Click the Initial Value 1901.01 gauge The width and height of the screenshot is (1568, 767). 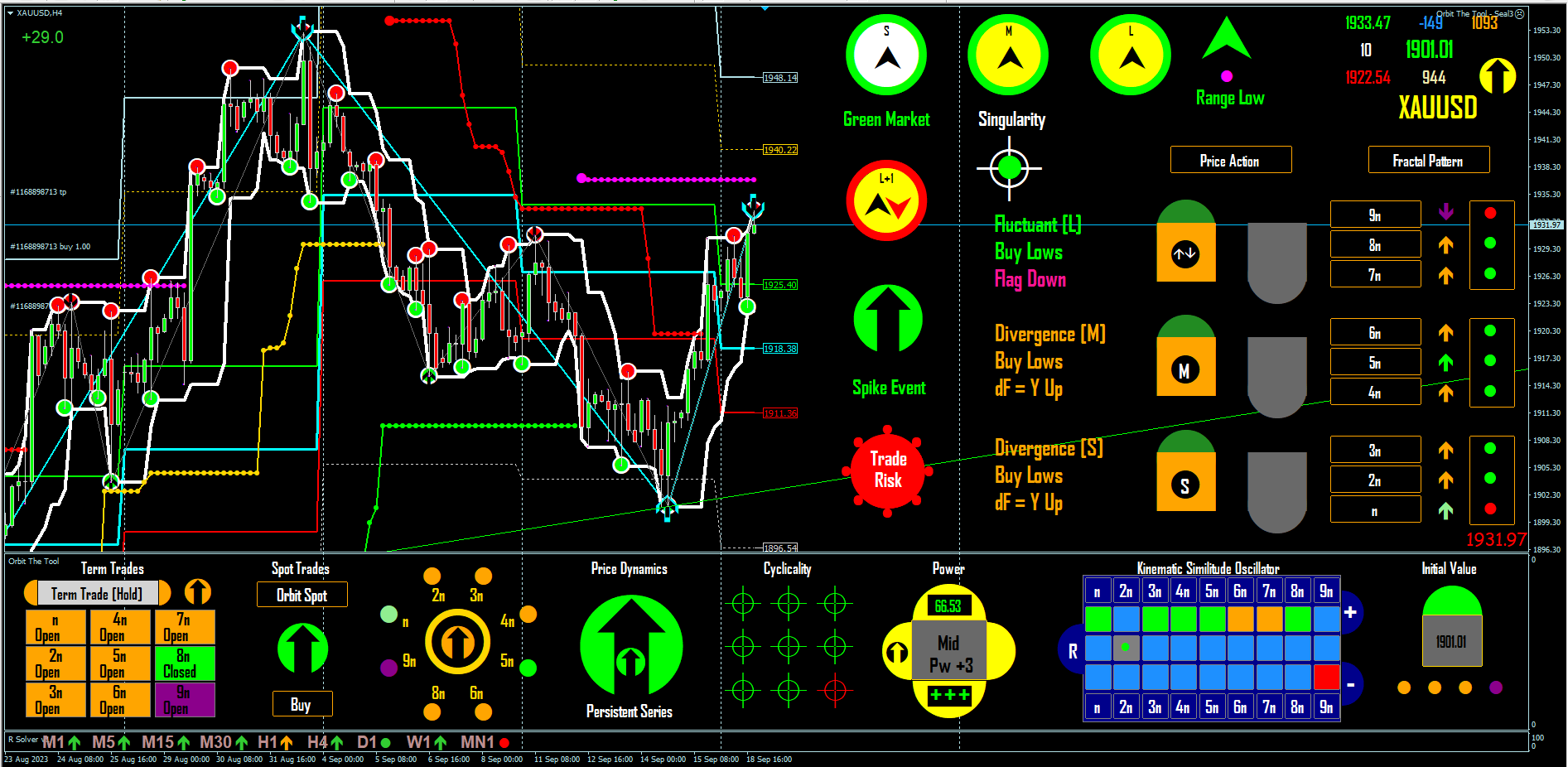1451,626
